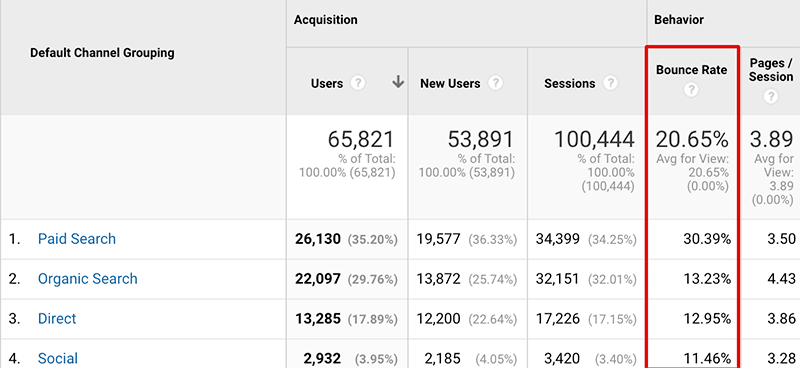Open the Organic Search channel

click(x=88, y=279)
